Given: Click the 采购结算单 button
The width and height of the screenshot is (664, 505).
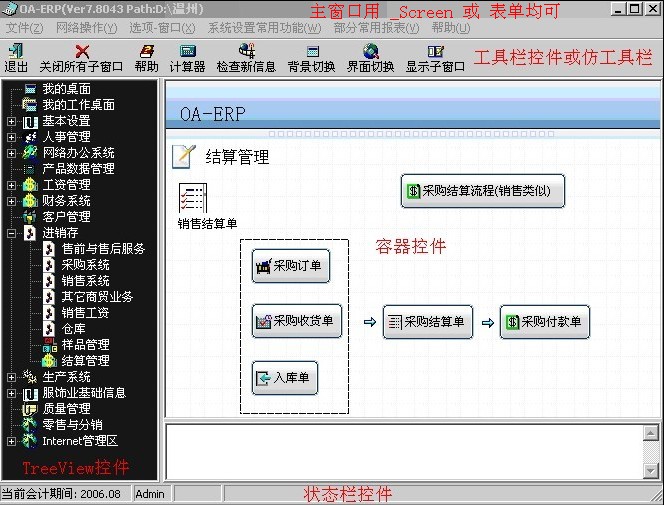Looking at the screenshot, I should (x=428, y=322).
